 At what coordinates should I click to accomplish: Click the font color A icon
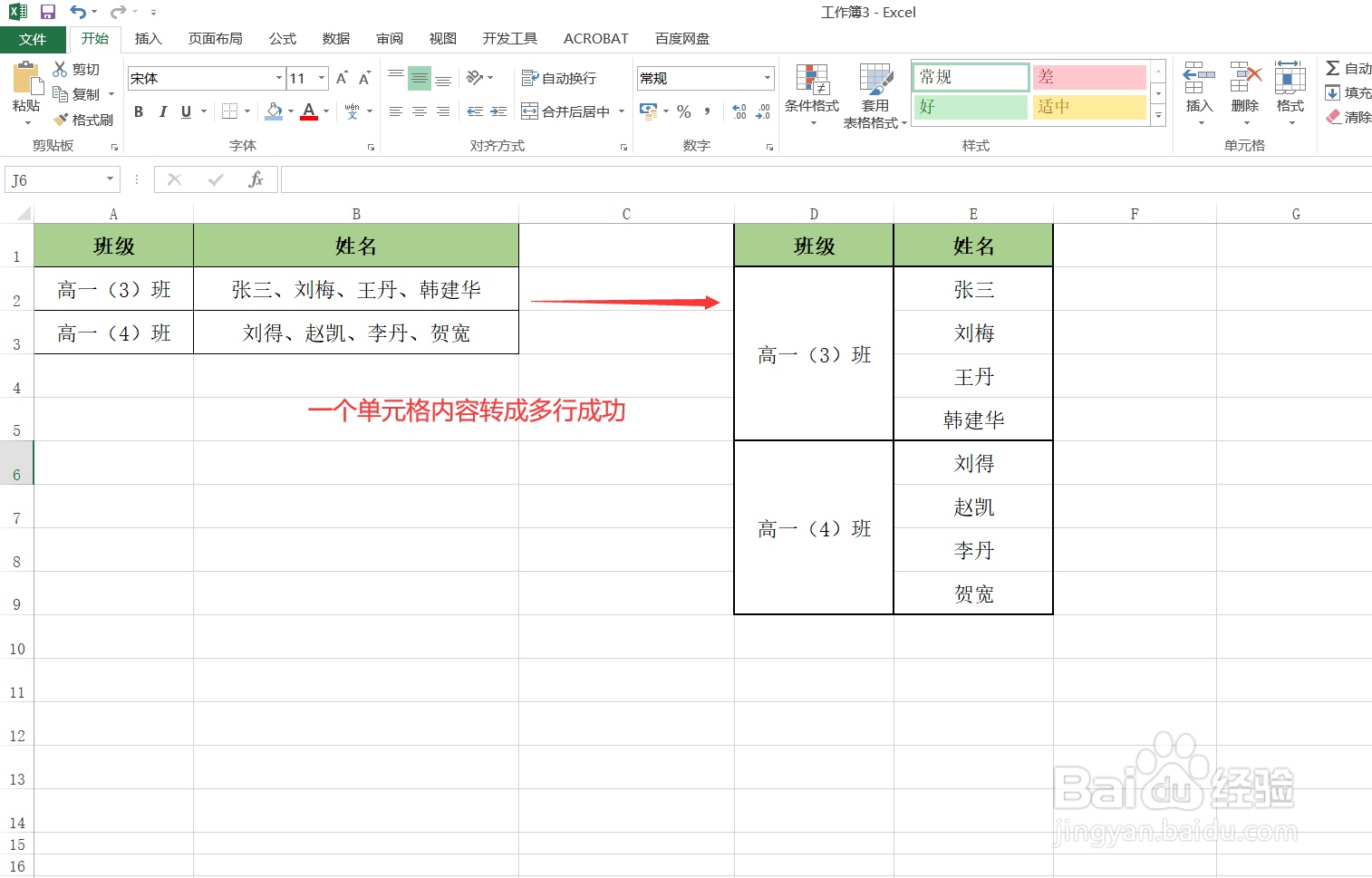[x=309, y=111]
